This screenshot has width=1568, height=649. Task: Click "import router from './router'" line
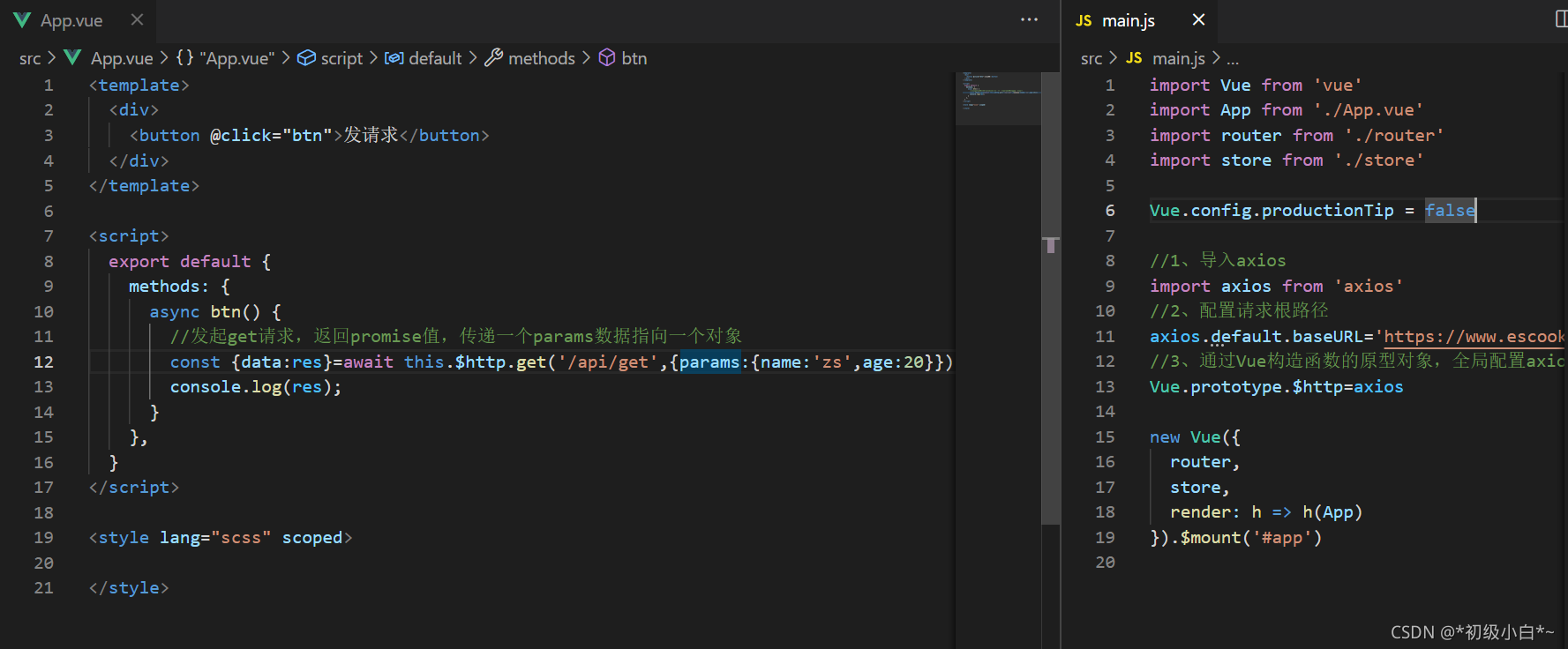[x=1296, y=136]
